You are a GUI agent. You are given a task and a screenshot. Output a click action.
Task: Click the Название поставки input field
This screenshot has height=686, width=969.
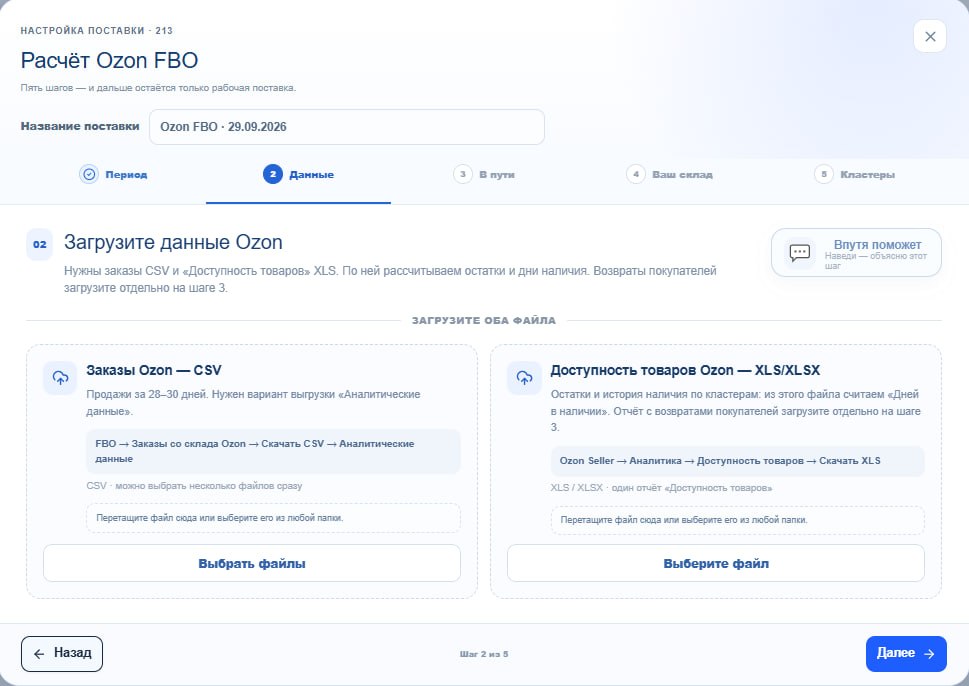coord(347,127)
